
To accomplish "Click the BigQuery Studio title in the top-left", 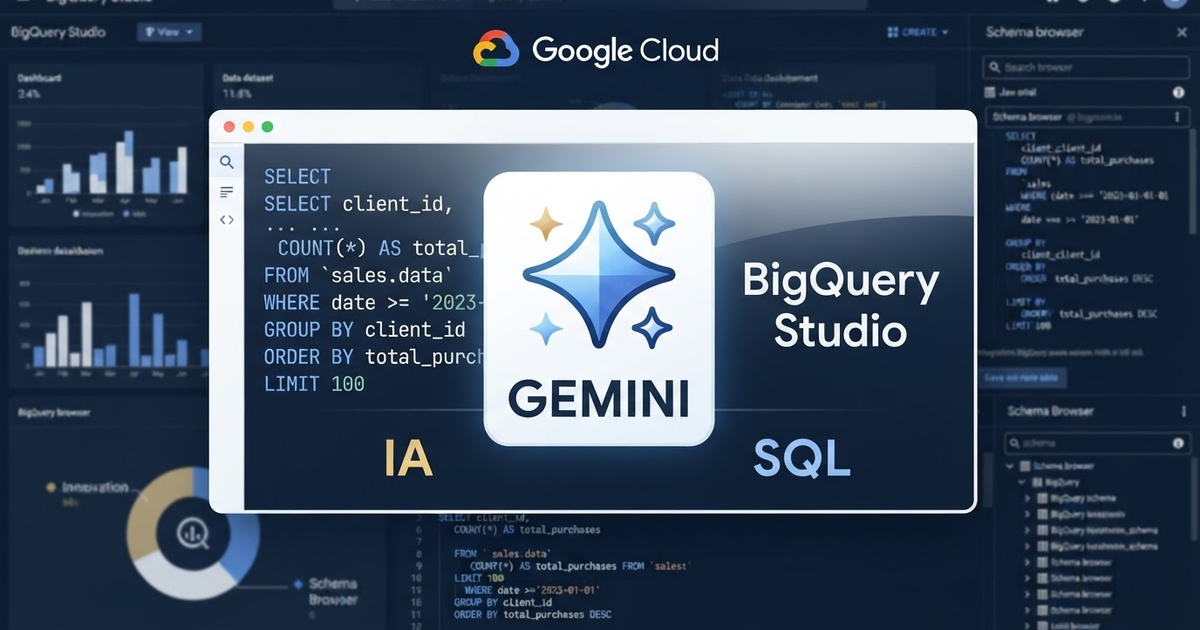I will (57, 32).
